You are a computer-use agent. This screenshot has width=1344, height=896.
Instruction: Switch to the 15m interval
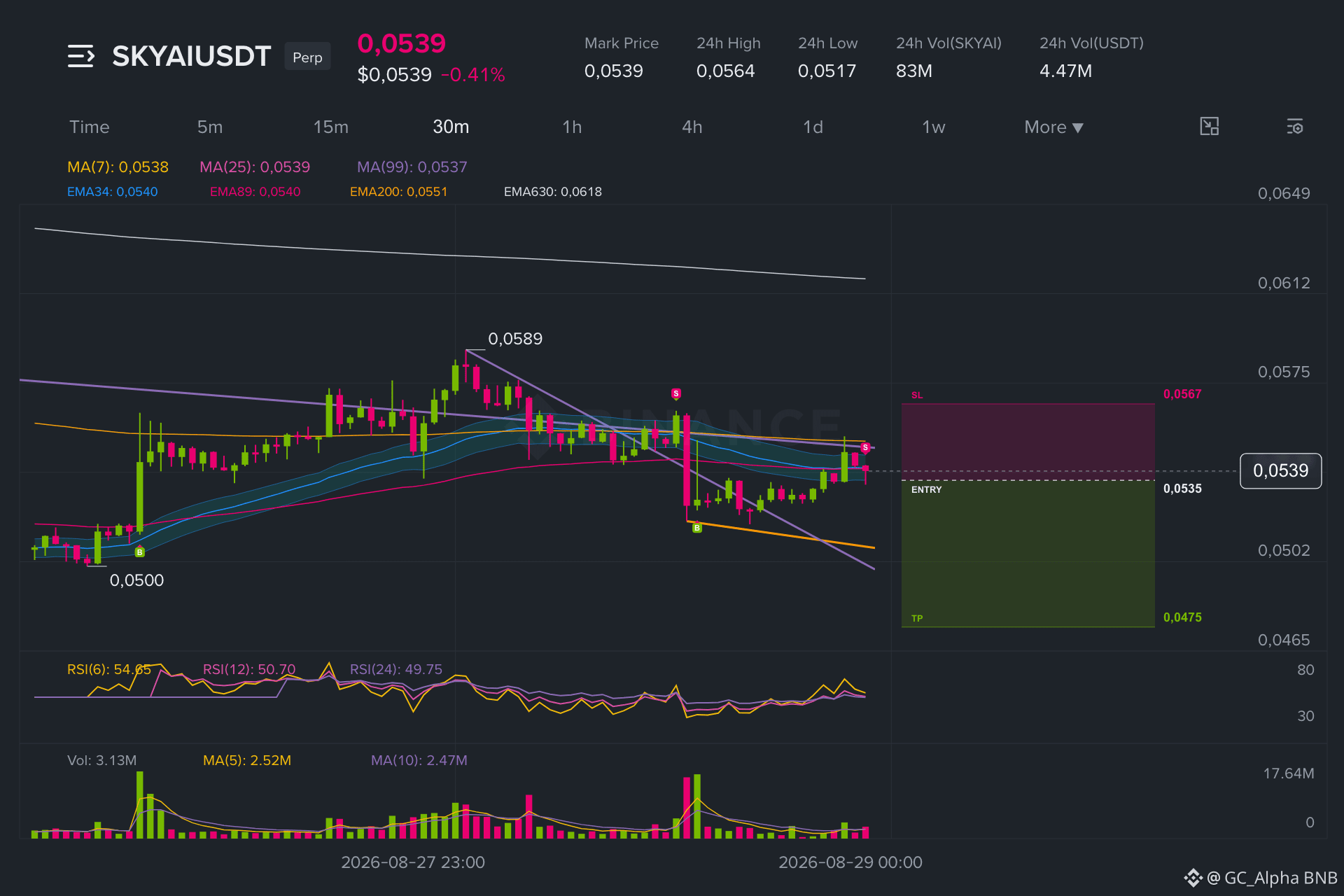click(331, 127)
